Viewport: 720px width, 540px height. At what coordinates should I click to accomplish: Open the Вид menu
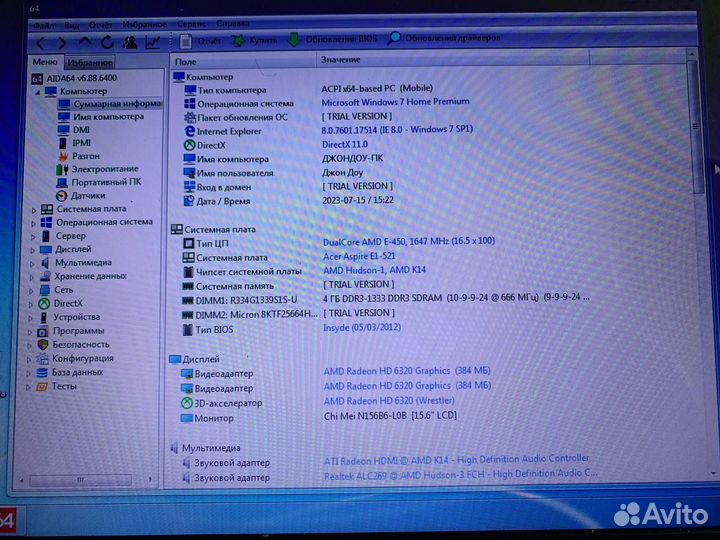pyautogui.click(x=72, y=25)
